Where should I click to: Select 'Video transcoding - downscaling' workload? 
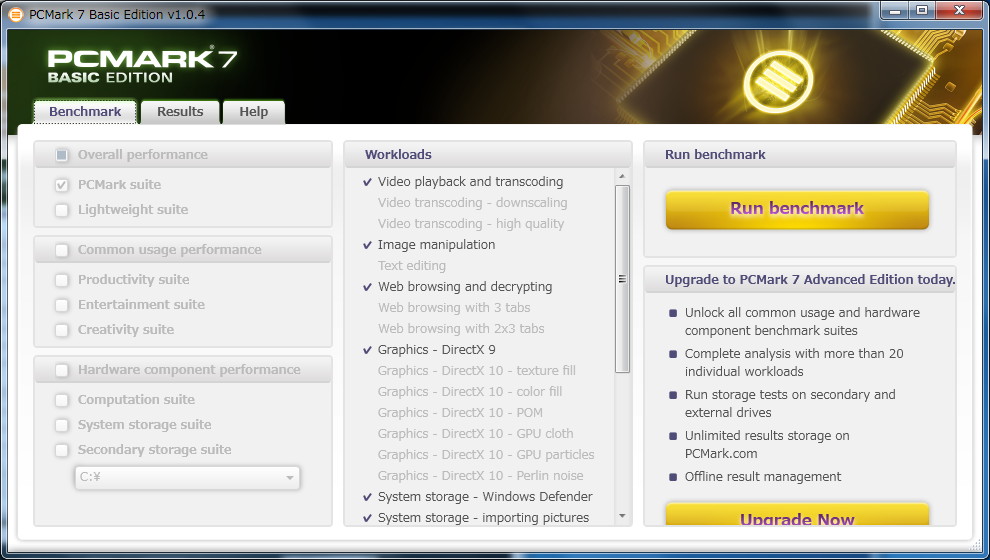point(472,203)
